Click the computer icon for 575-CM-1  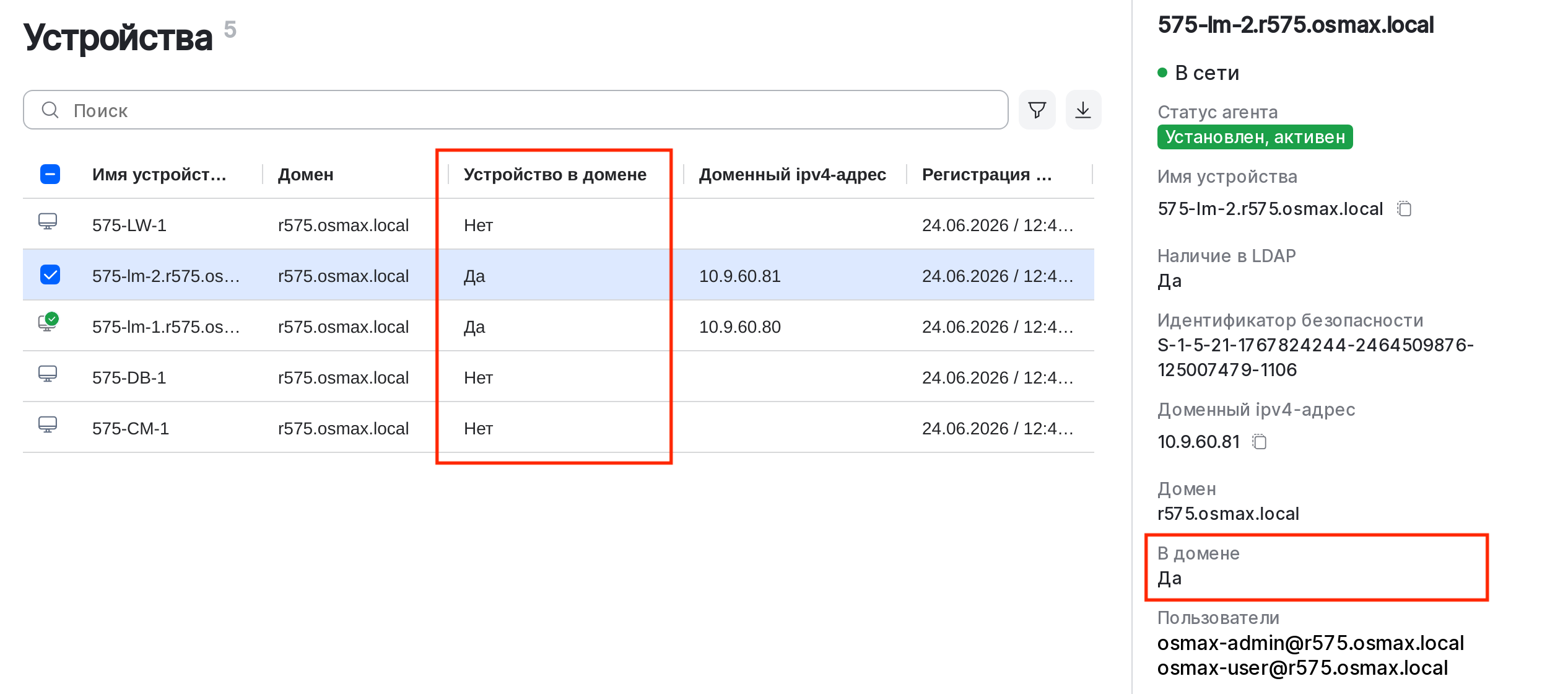click(48, 424)
